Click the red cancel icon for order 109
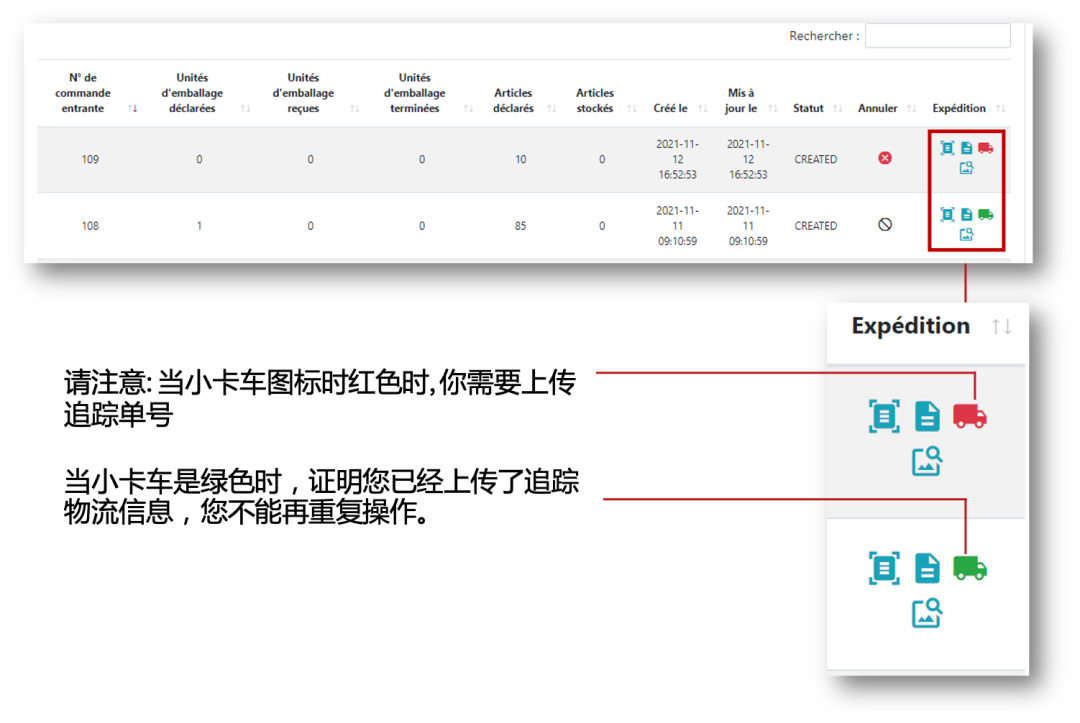Screen dimensions: 1080x723 pyautogui.click(x=884, y=158)
